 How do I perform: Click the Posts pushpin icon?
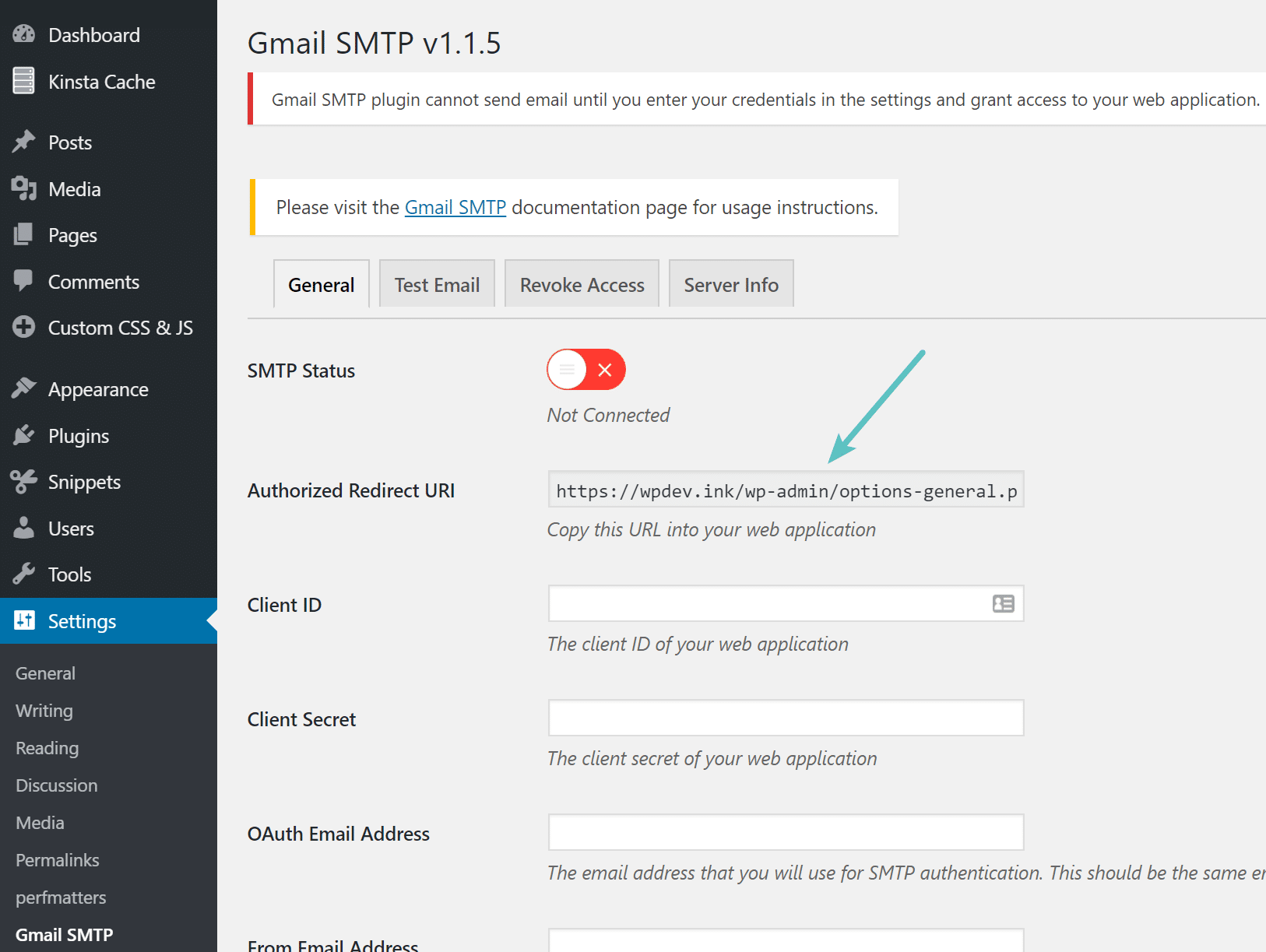24,142
